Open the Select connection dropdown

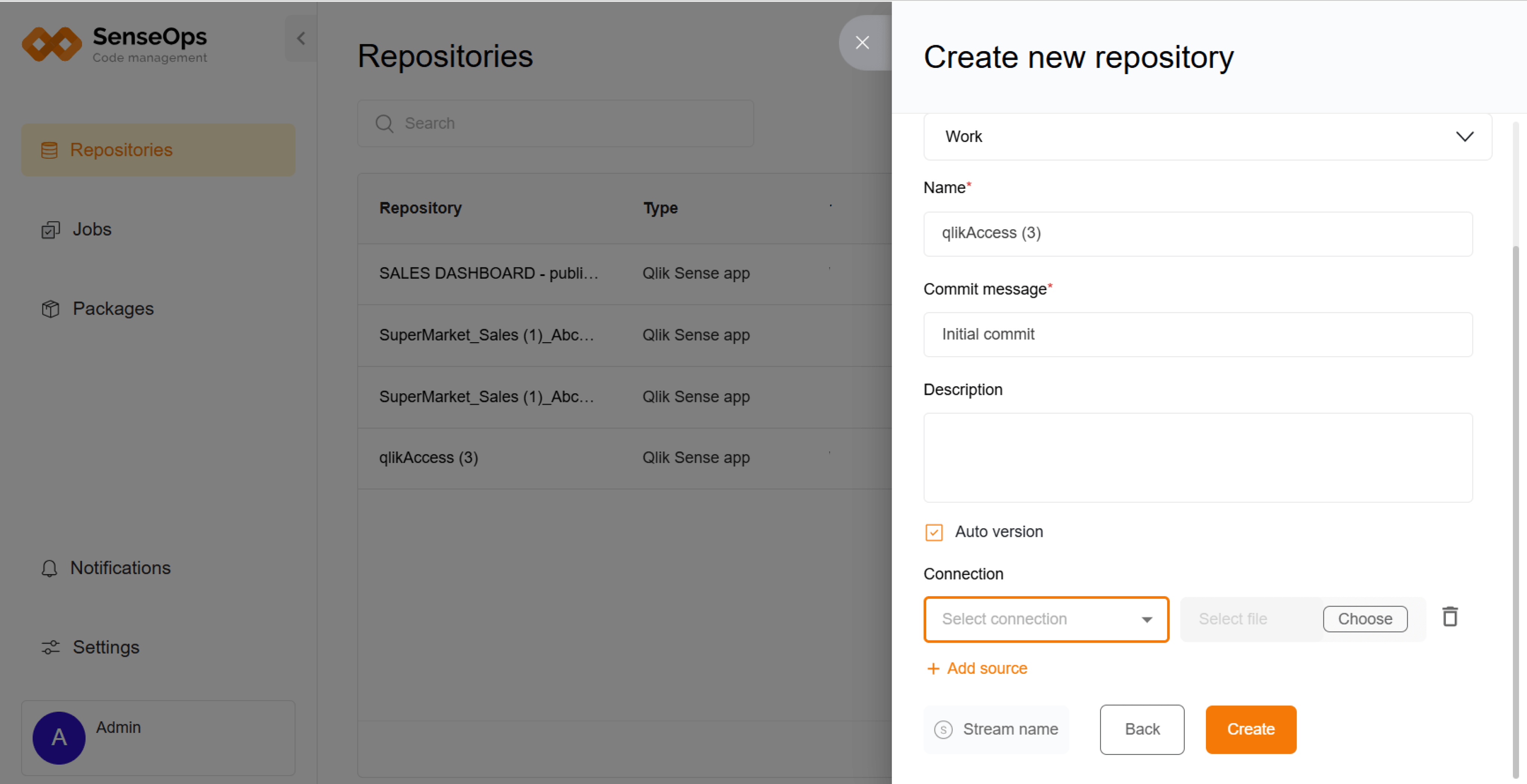click(x=1046, y=619)
